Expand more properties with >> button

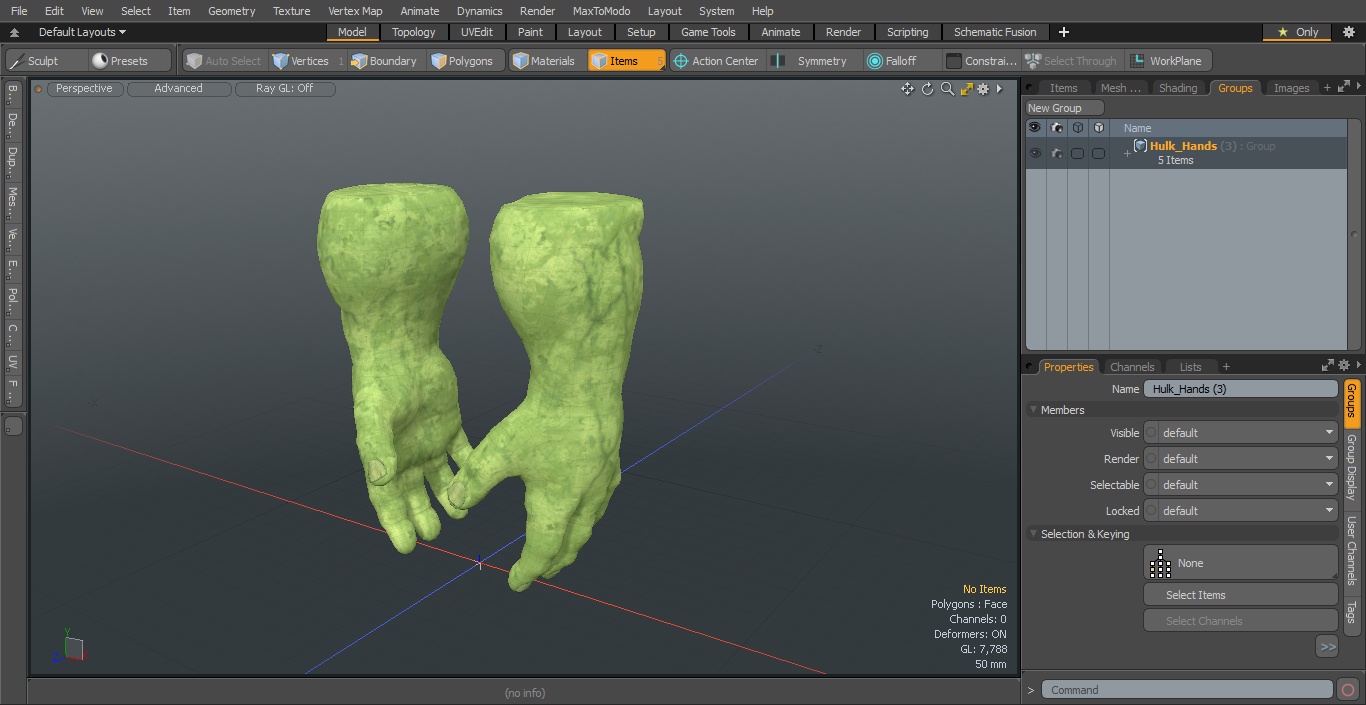tap(1327, 647)
